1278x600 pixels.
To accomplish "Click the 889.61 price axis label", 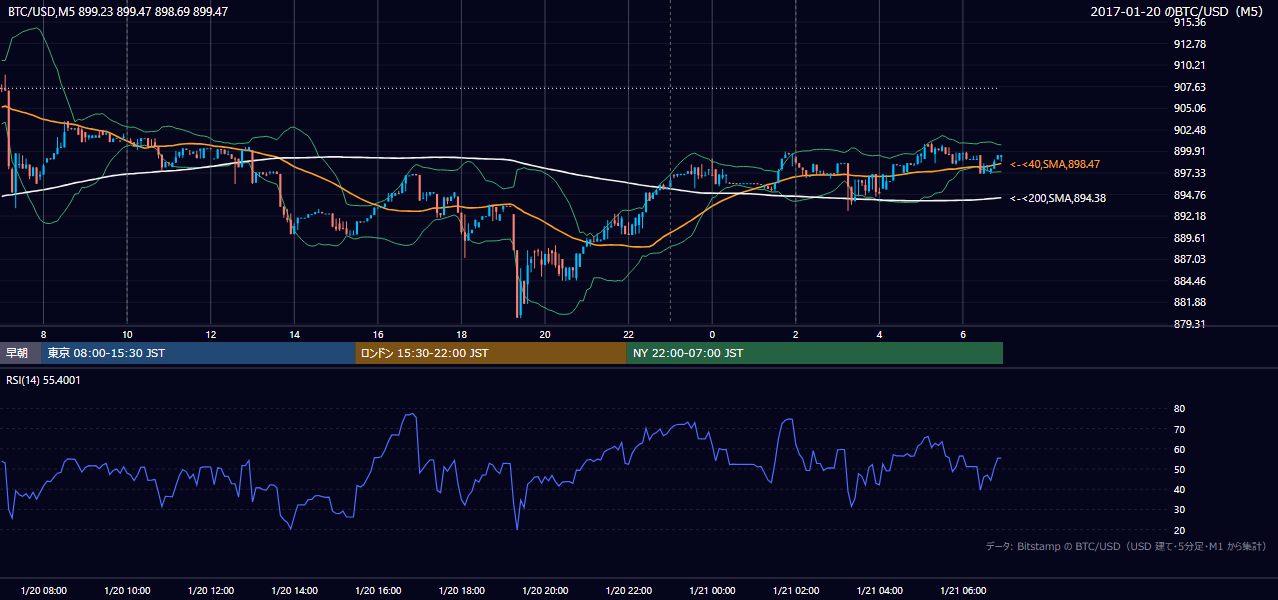I will (x=1189, y=238).
